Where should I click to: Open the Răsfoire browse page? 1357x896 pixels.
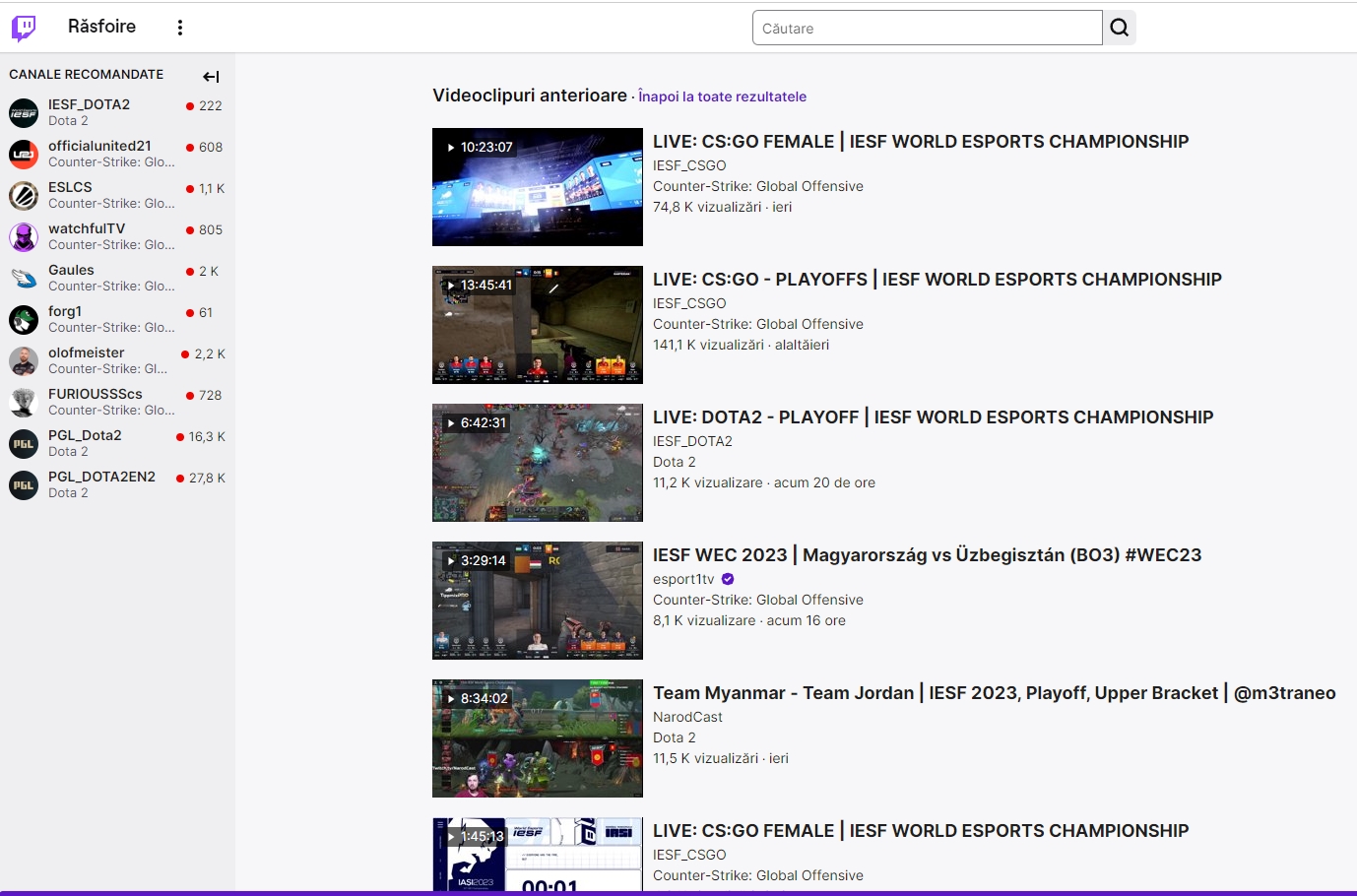102,27
